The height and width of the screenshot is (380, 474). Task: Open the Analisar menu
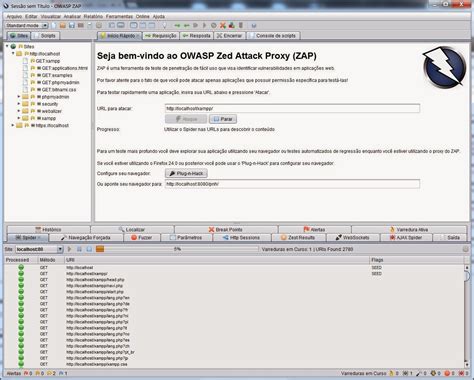(x=72, y=16)
